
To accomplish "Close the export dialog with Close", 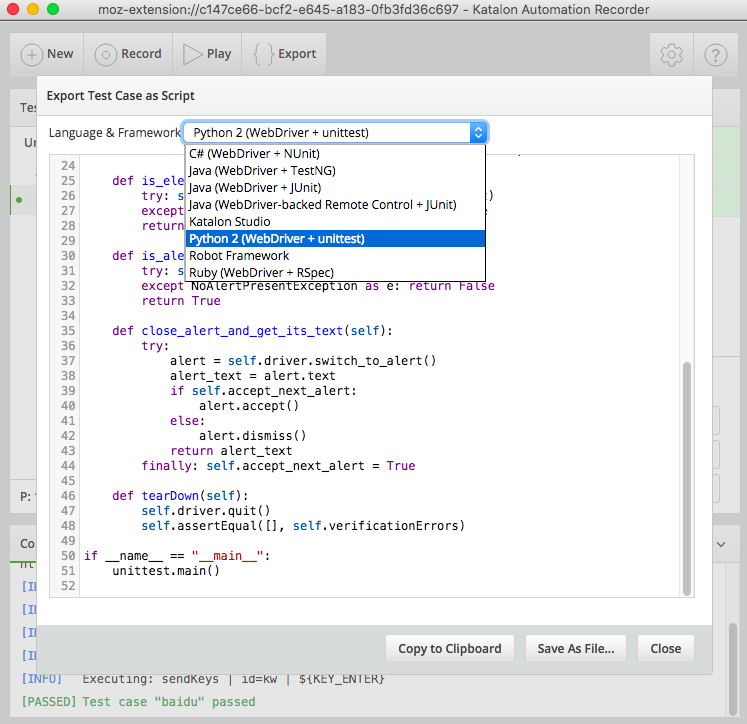I will point(666,649).
